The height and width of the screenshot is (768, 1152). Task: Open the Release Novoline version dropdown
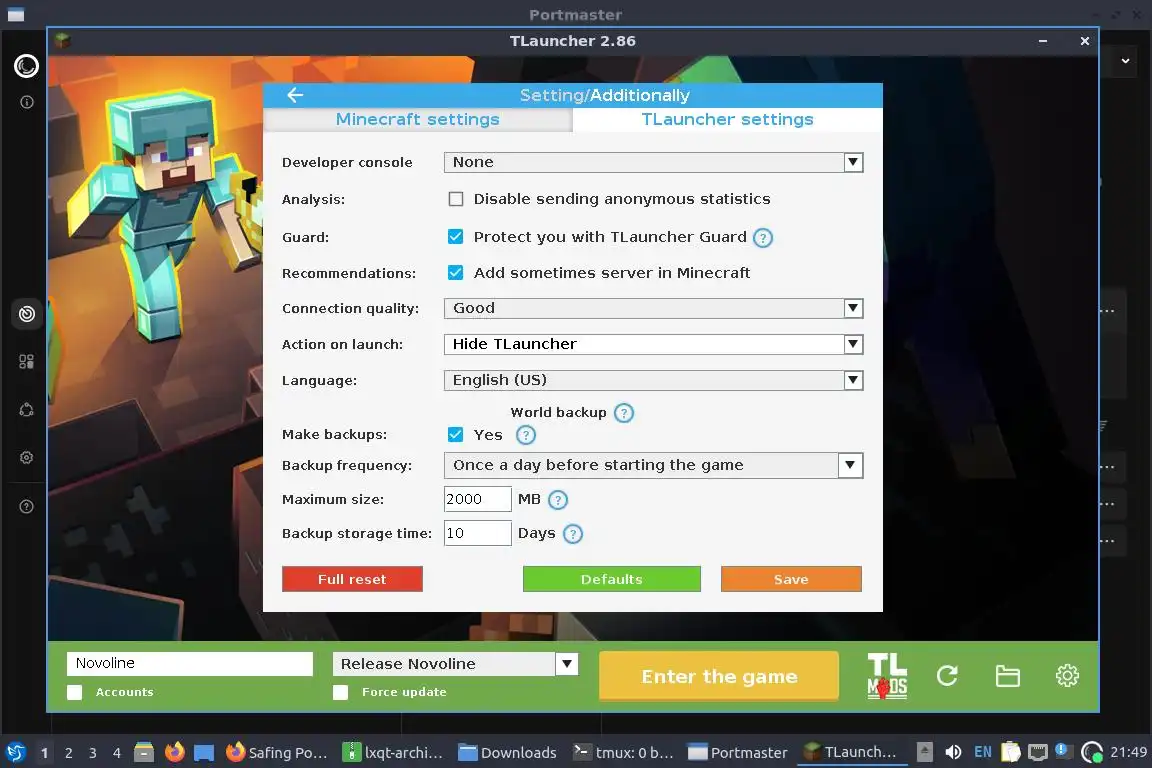click(456, 664)
